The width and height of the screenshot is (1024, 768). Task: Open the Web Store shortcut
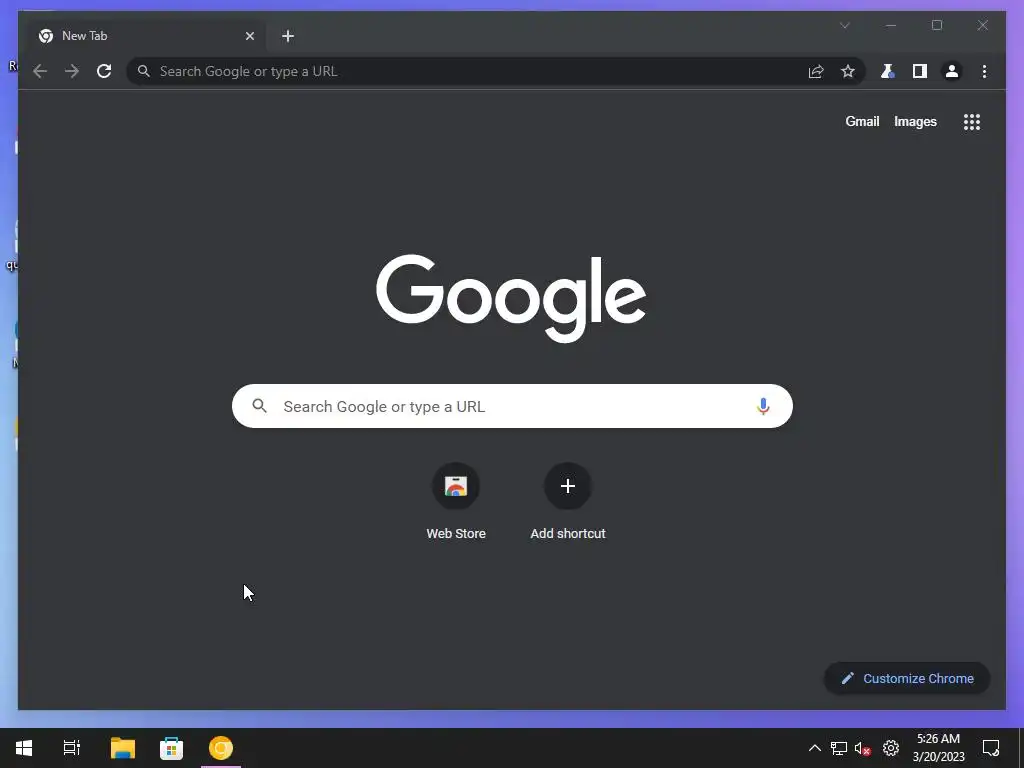pos(456,502)
